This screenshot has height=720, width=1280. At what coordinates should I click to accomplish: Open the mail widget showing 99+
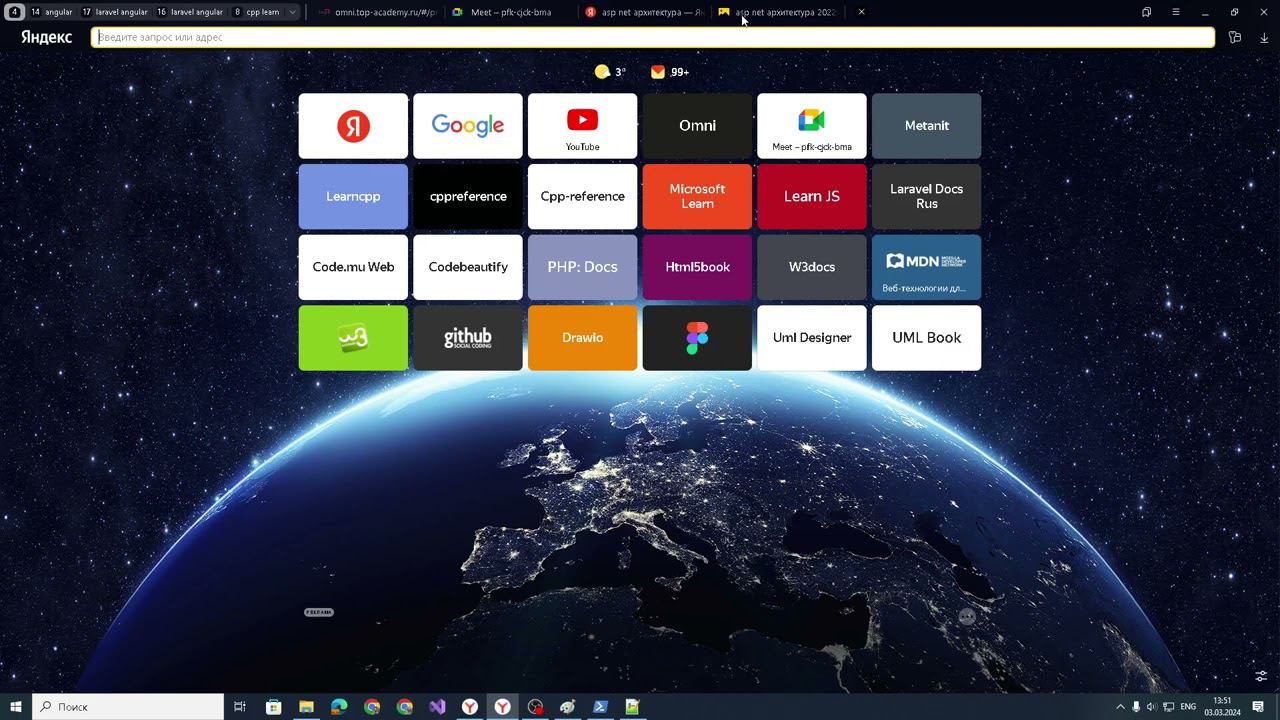point(670,72)
